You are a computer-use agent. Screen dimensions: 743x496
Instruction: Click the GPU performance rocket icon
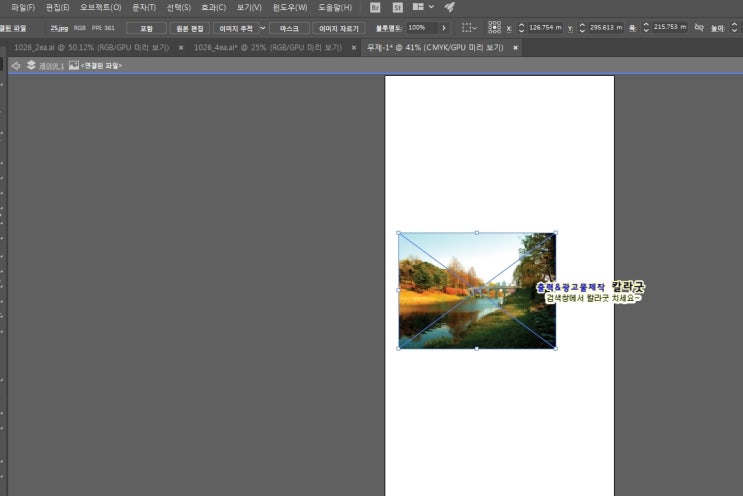click(450, 7)
